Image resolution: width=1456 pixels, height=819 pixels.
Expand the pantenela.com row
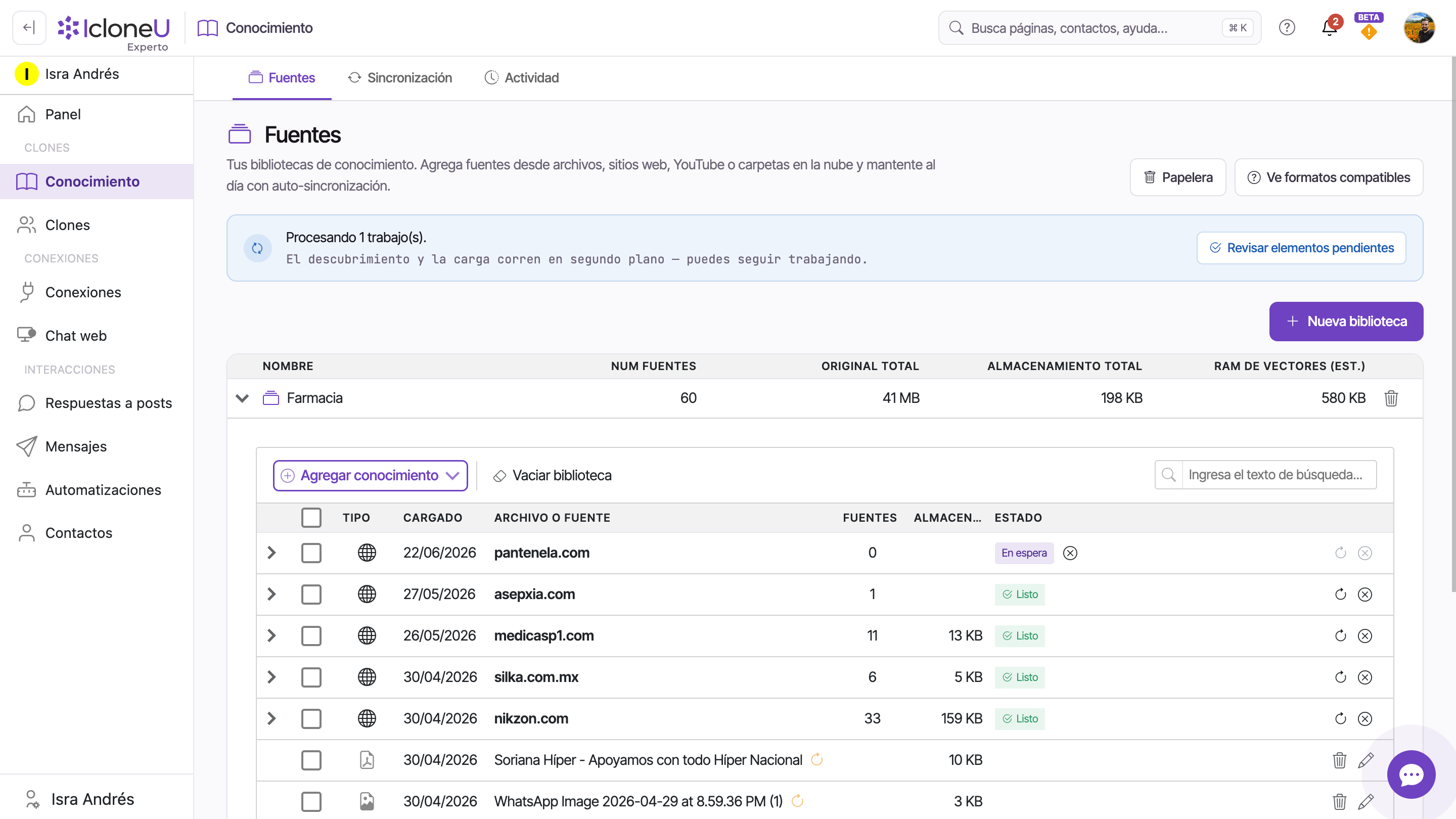(271, 553)
